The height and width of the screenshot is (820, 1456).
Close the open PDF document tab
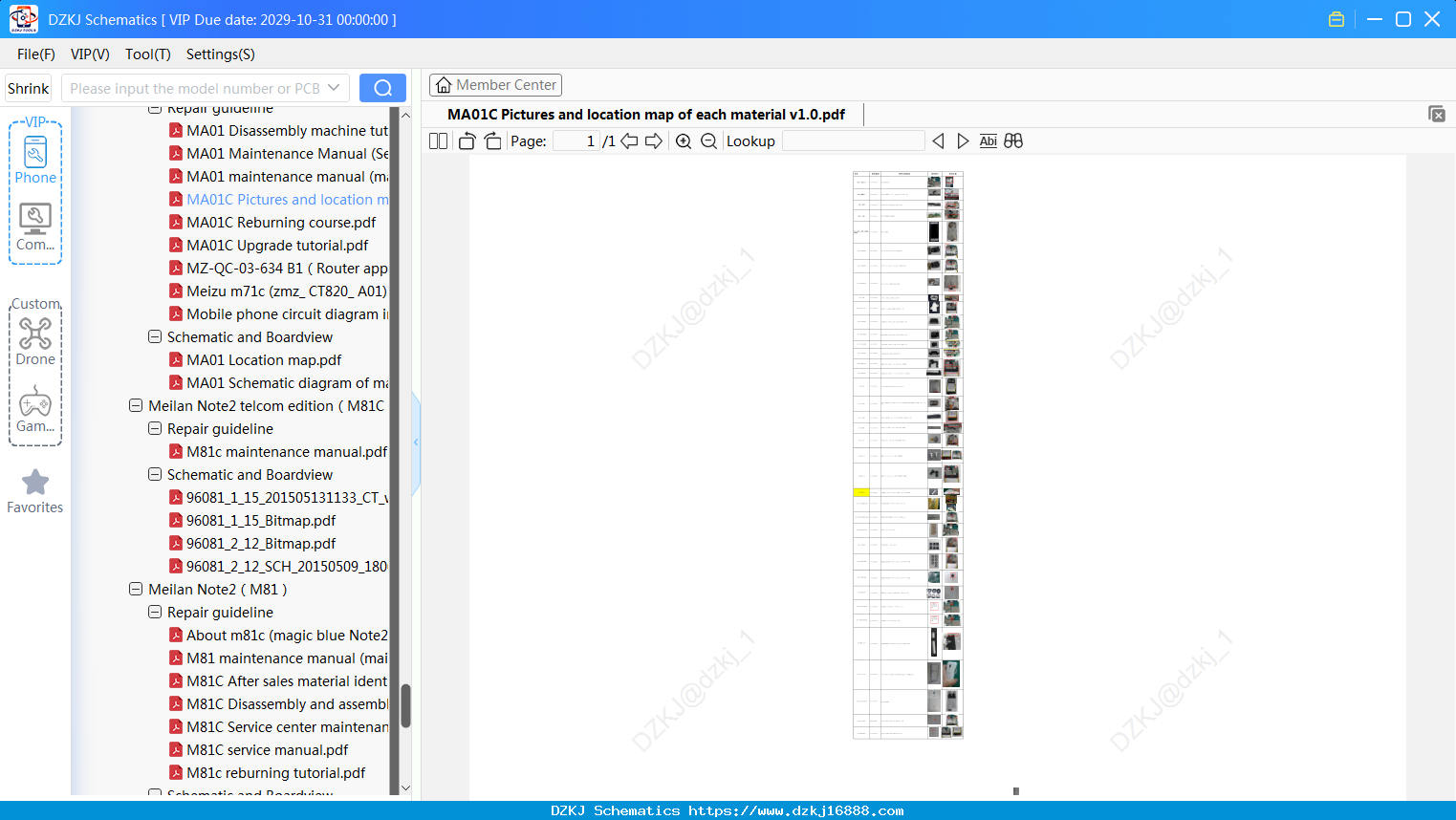point(1437,114)
